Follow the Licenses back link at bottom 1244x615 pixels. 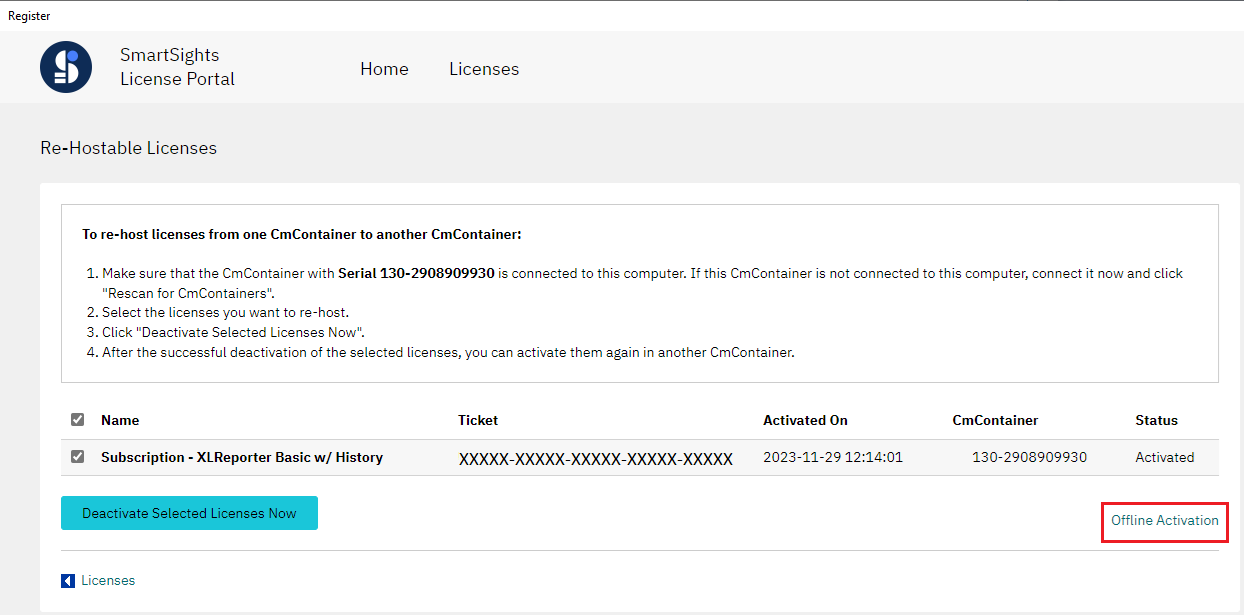click(108, 580)
